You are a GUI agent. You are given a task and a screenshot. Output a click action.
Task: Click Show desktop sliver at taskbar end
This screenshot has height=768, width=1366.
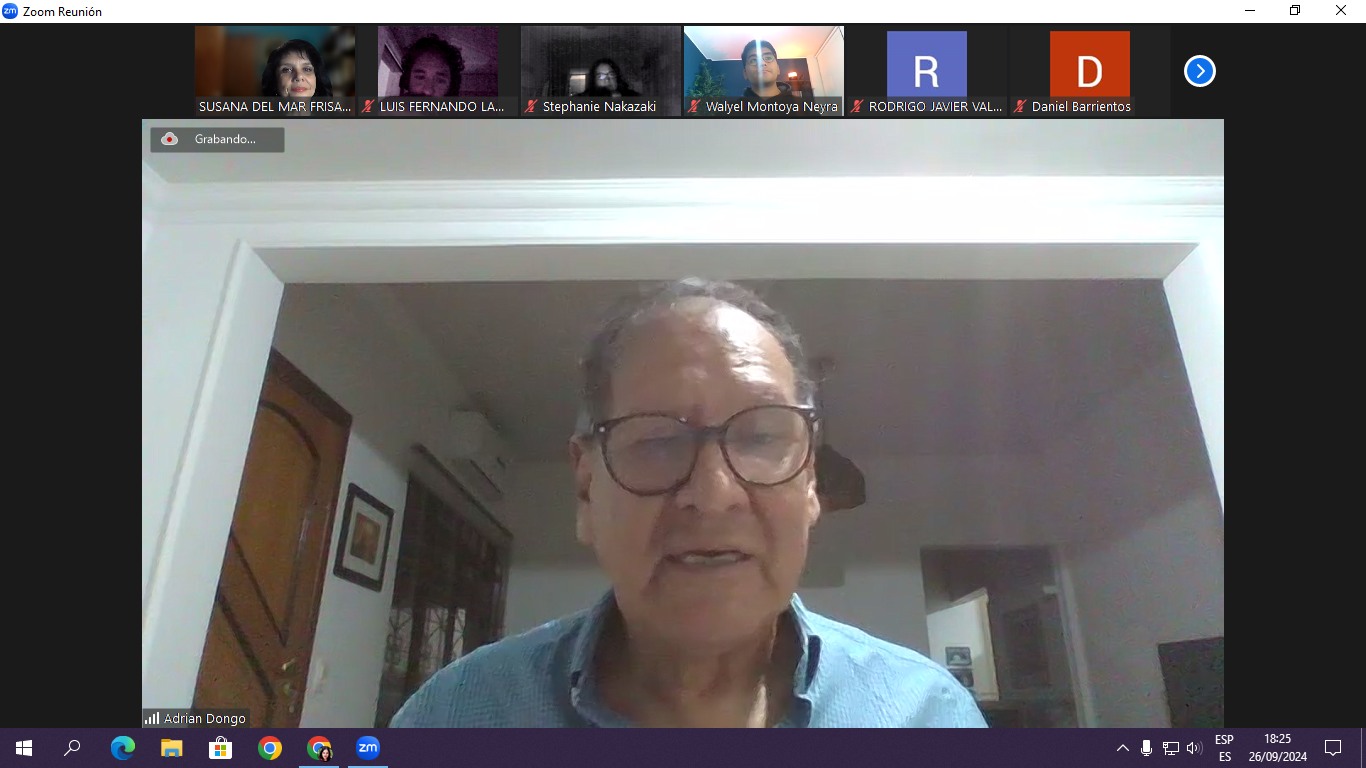tap(1363, 748)
